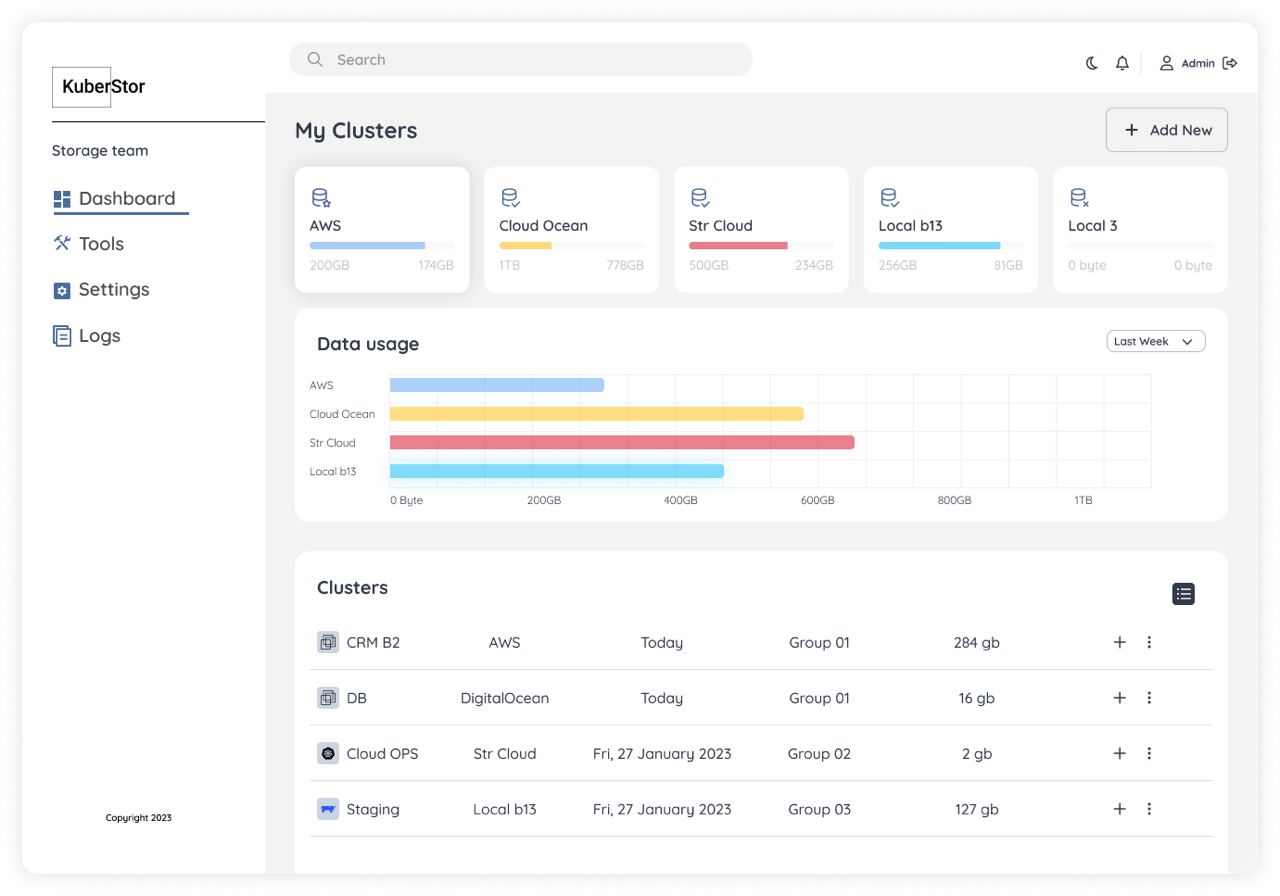Switch clusters table to list view icon
This screenshot has width=1280, height=896.
point(1183,594)
